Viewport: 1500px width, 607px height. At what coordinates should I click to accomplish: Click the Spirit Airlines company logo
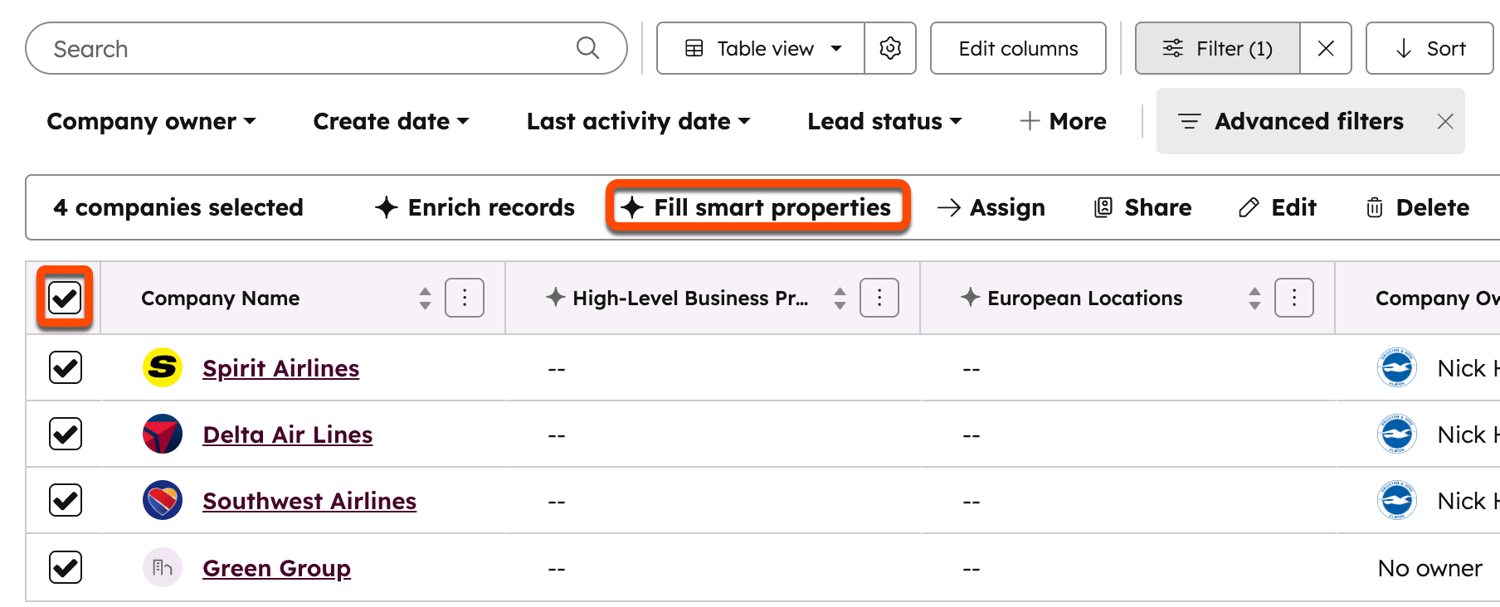point(162,367)
